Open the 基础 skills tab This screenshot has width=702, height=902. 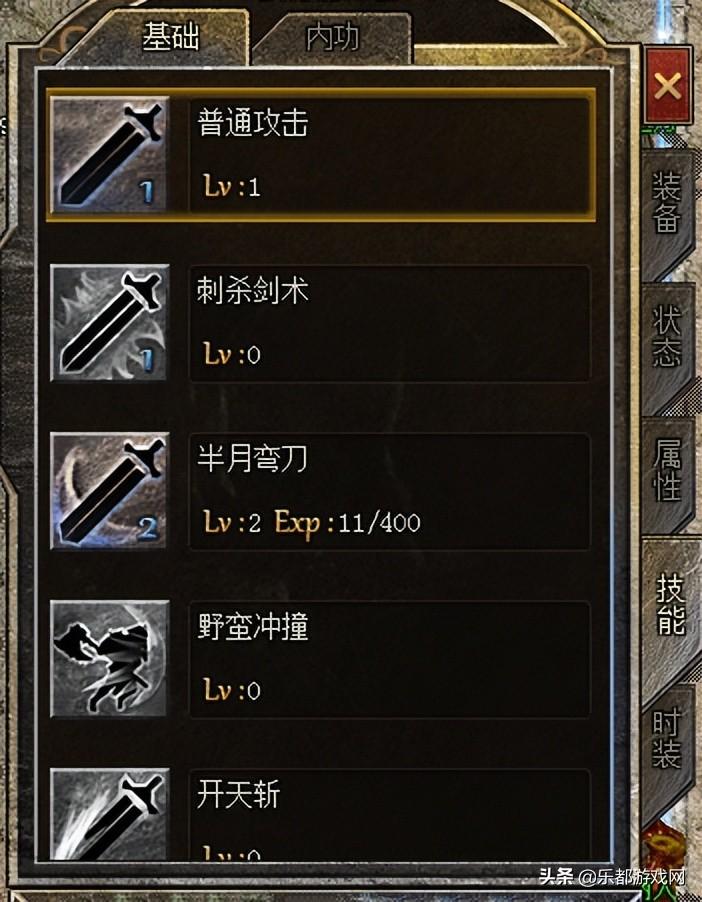(171, 37)
